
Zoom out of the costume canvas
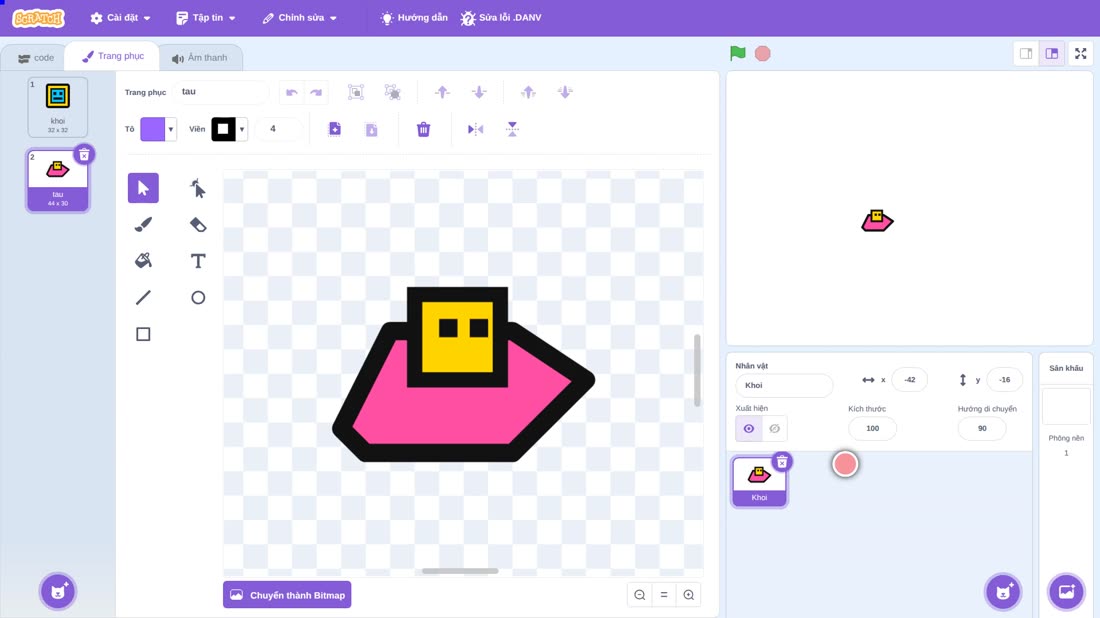(x=640, y=595)
